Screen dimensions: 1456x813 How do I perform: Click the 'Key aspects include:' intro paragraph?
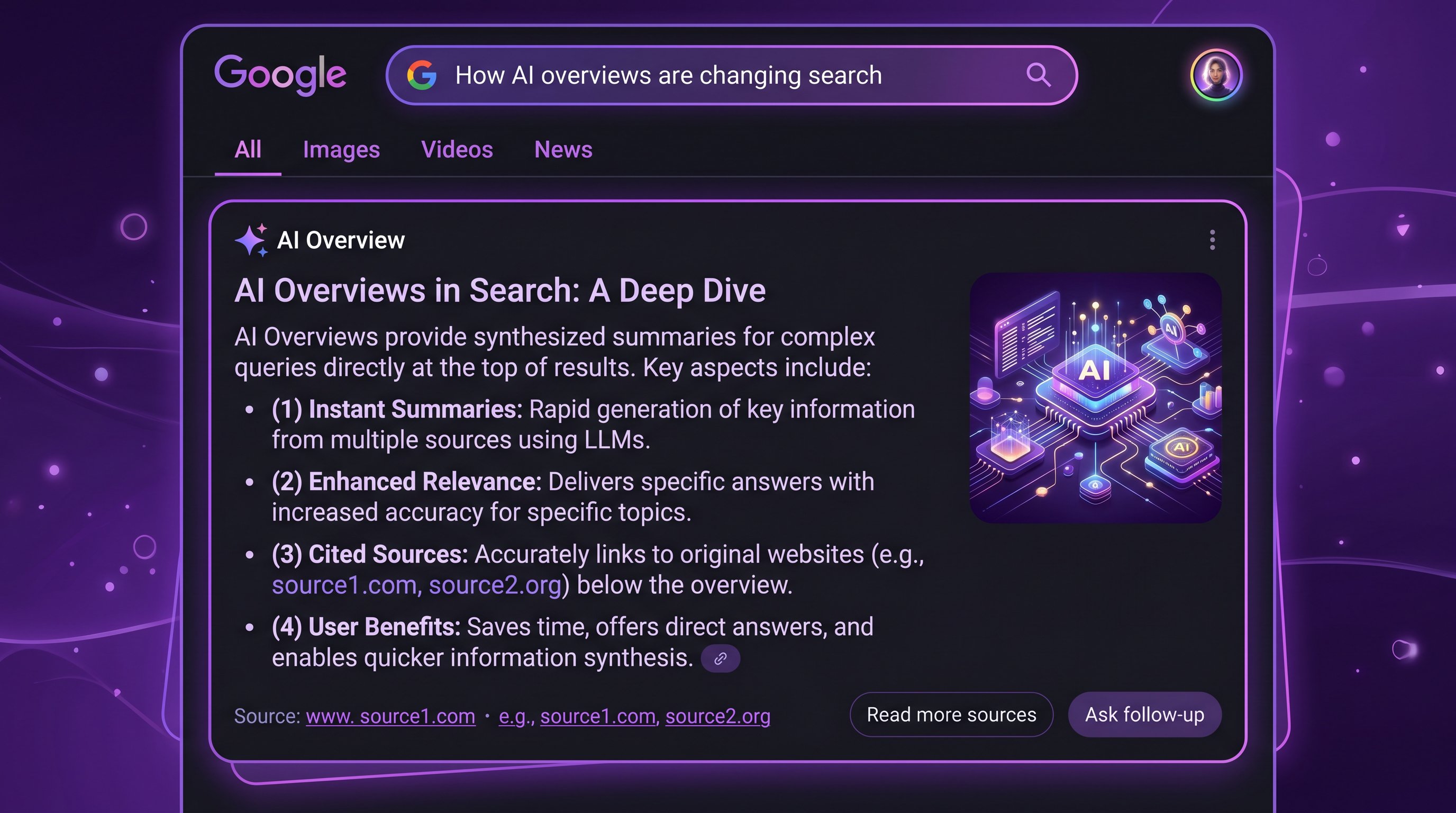pos(554,352)
